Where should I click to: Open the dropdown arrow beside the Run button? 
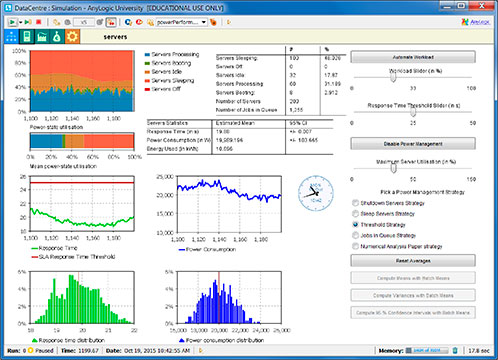(20, 22)
